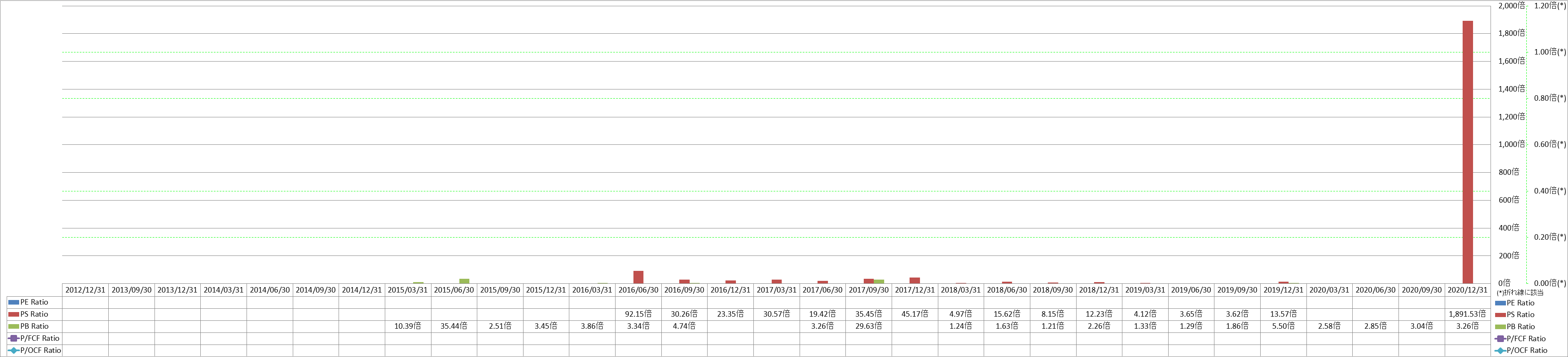Viewport: 1568px width, 357px height.
Task: Select the 2018/03/31 date column header
Action: coord(960,290)
